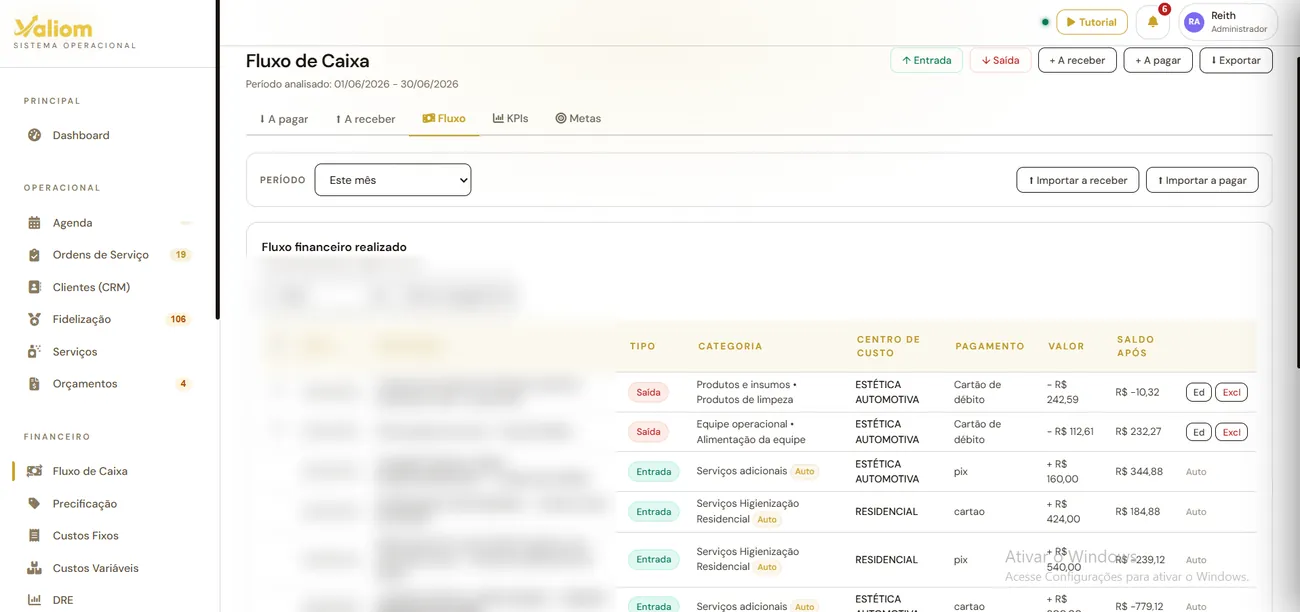Screen dimensions: 1300x612
Task: Switch to the KPIs tab
Action: pos(510,118)
